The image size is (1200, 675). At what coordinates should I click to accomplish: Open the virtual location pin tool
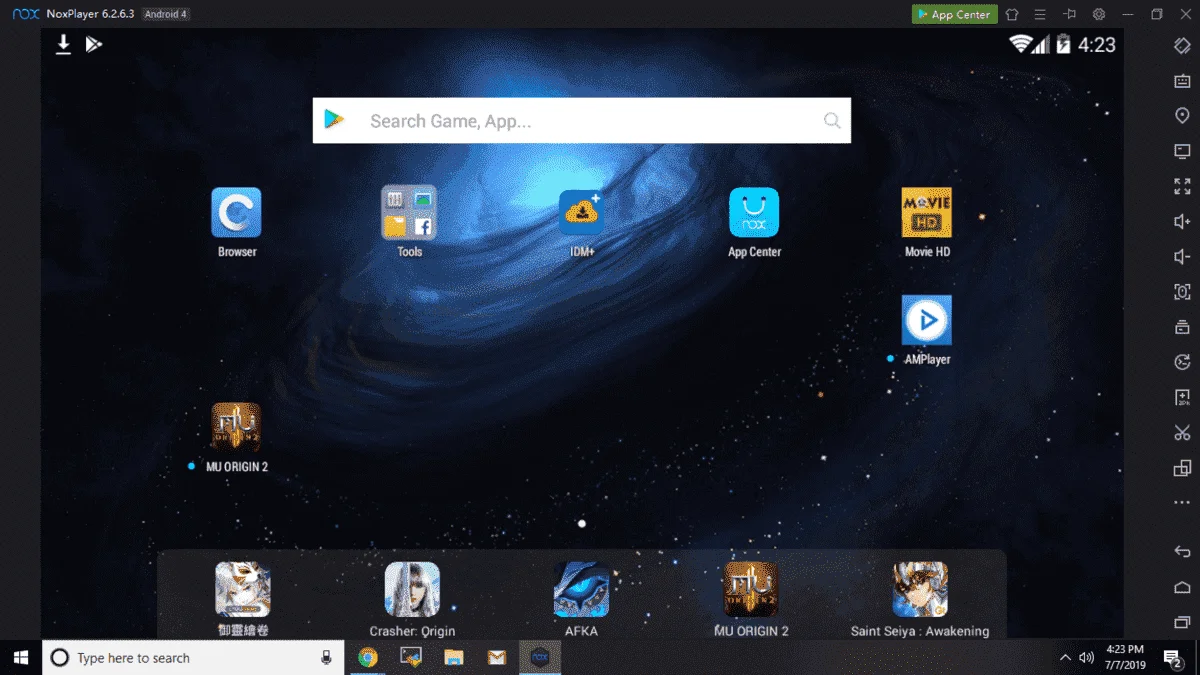point(1182,116)
